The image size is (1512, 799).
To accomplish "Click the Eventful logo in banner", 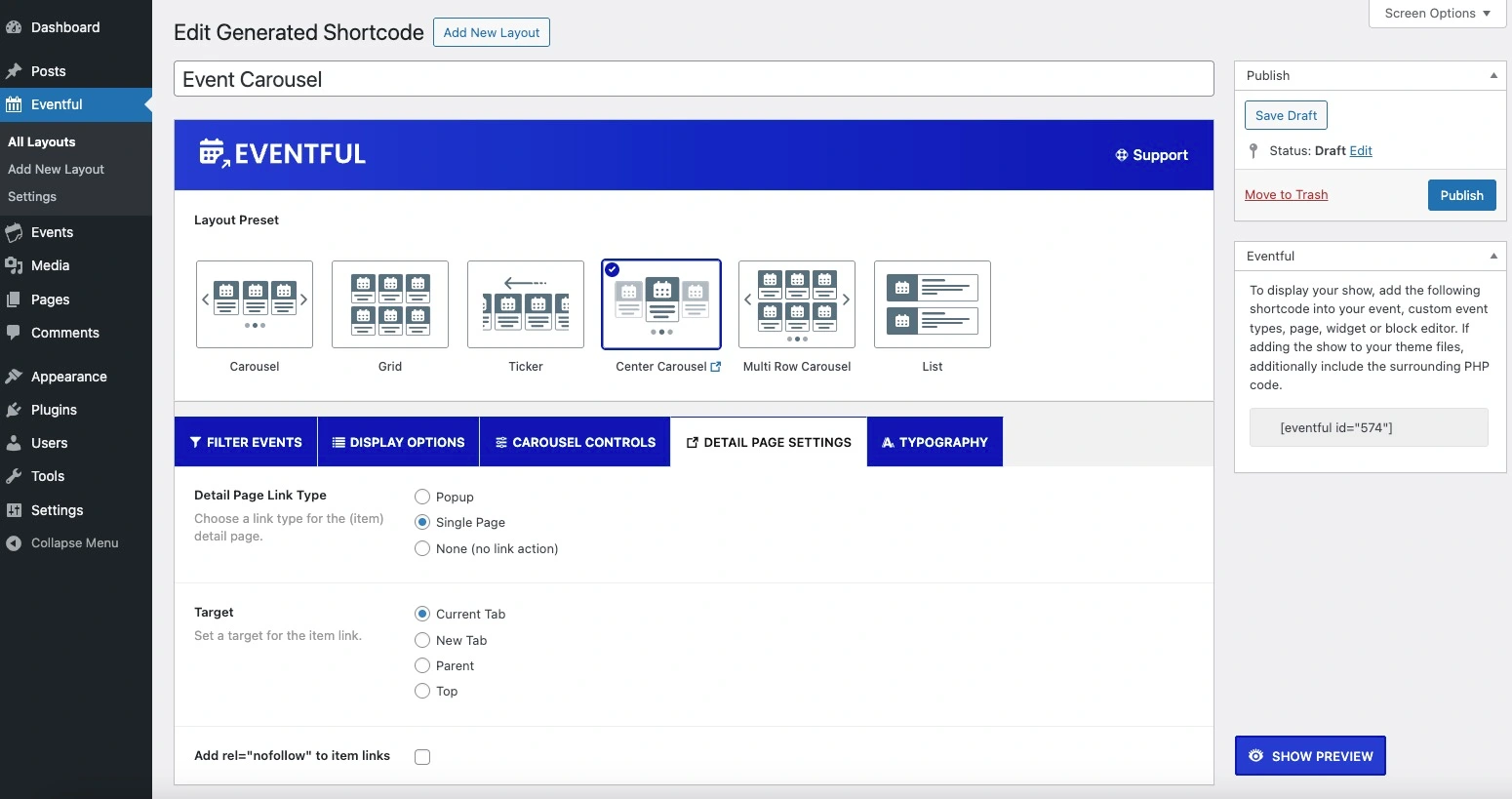I will 282,154.
